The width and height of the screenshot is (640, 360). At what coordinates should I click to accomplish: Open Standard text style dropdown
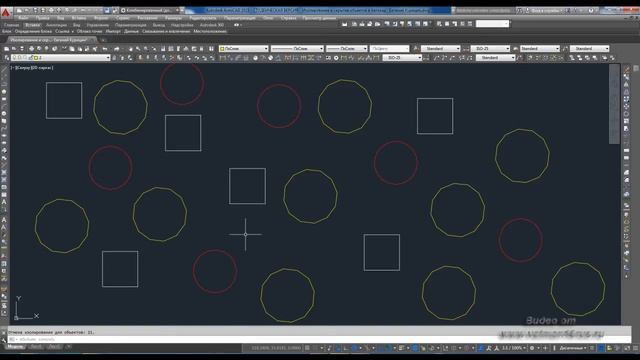pyautogui.click(x=440, y=49)
